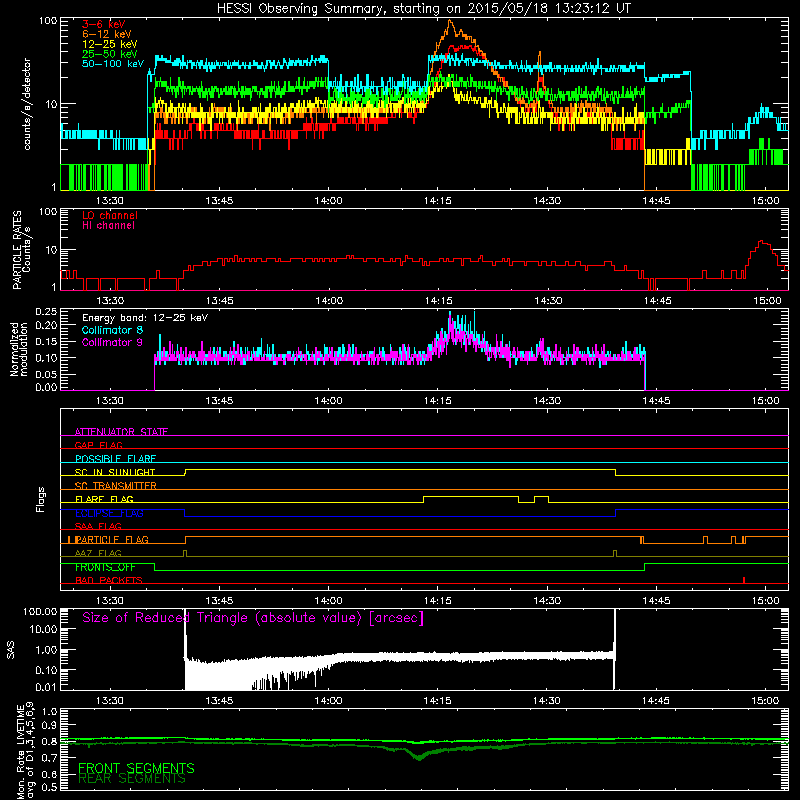Select the orange 6-12 keV legend label
Viewport: 800px width, 800px height.
tap(107, 34)
